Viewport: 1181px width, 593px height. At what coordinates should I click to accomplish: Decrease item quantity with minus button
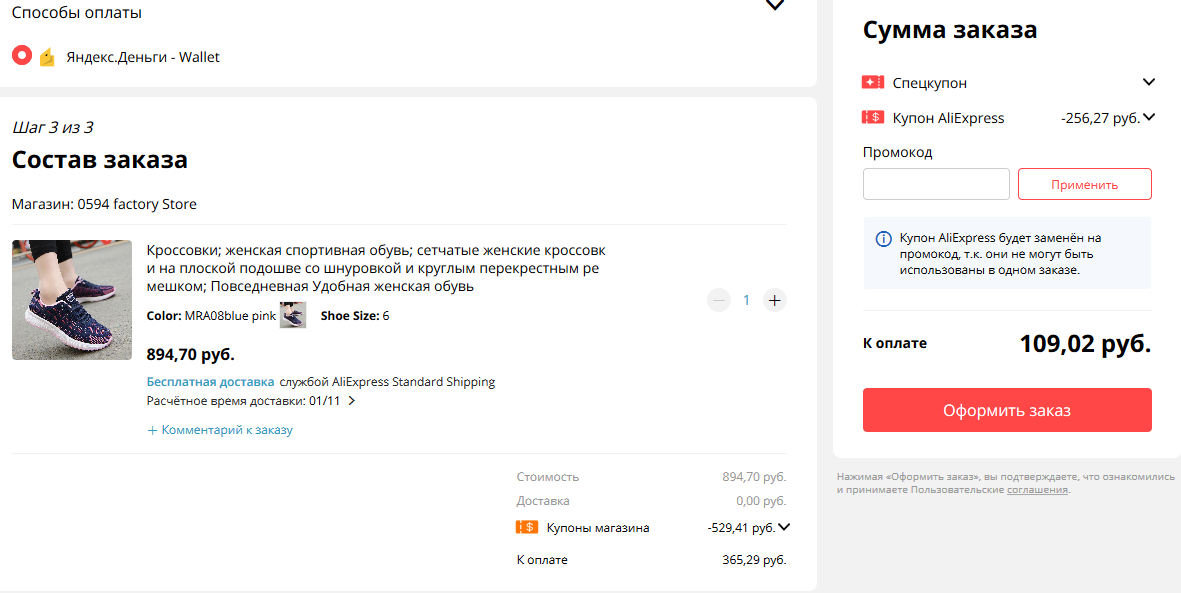tap(719, 300)
